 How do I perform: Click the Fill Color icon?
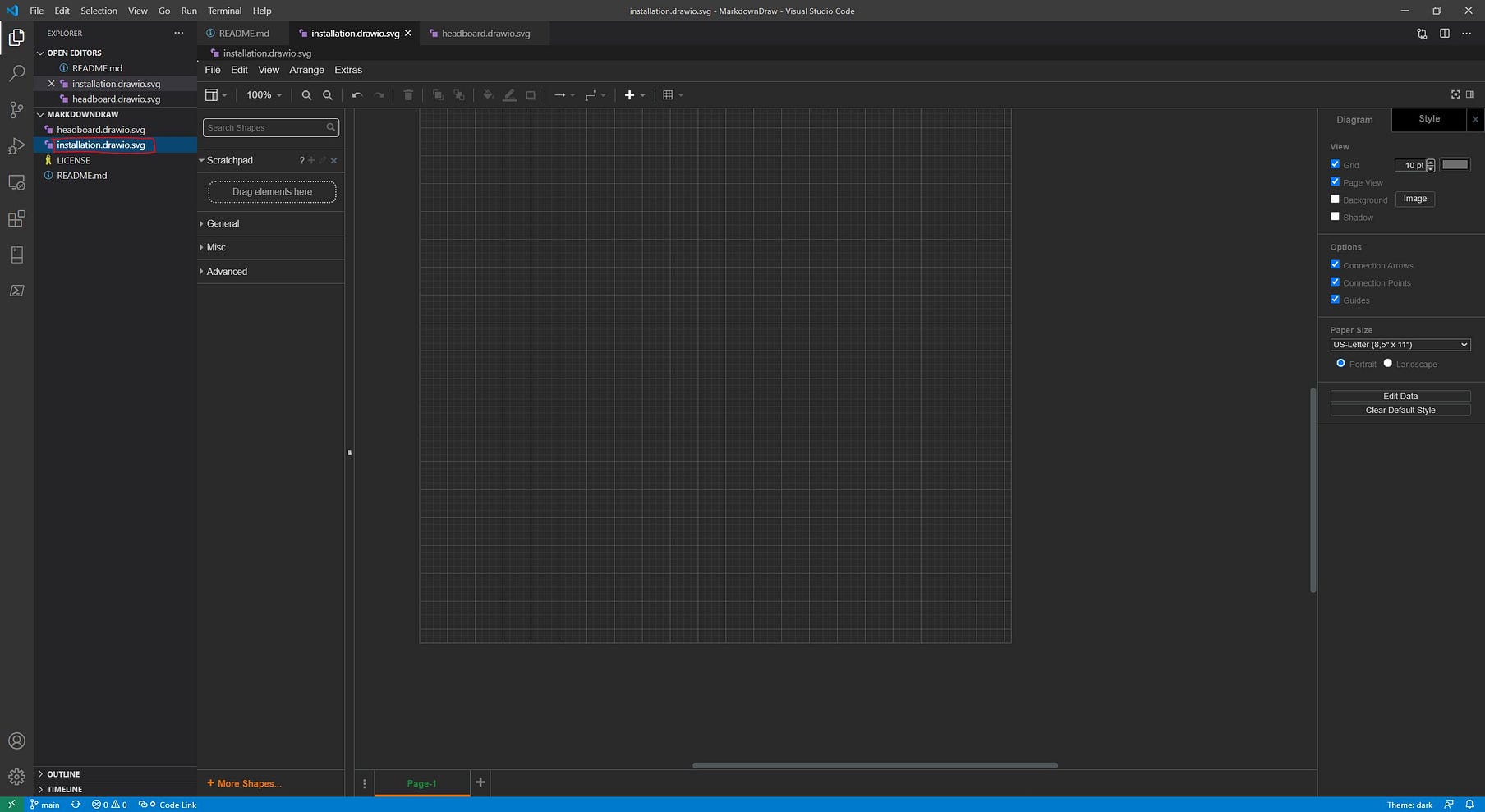click(x=488, y=94)
